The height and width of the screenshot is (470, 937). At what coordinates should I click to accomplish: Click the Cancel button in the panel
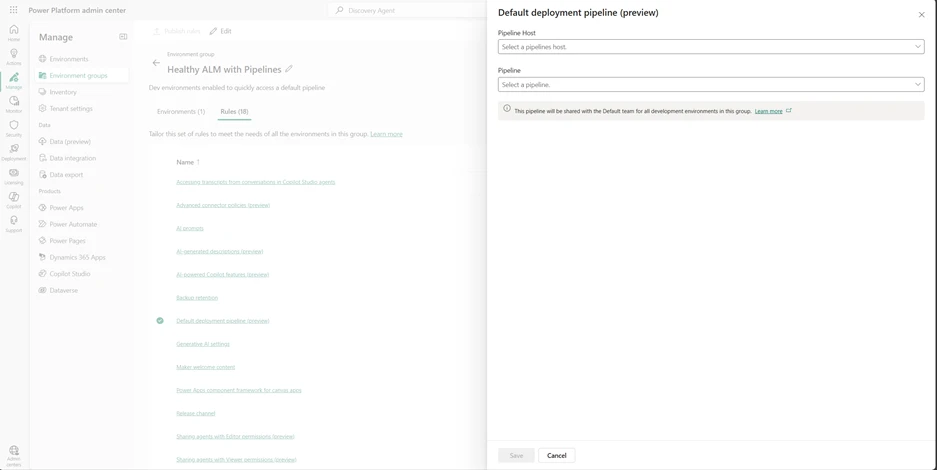(556, 455)
